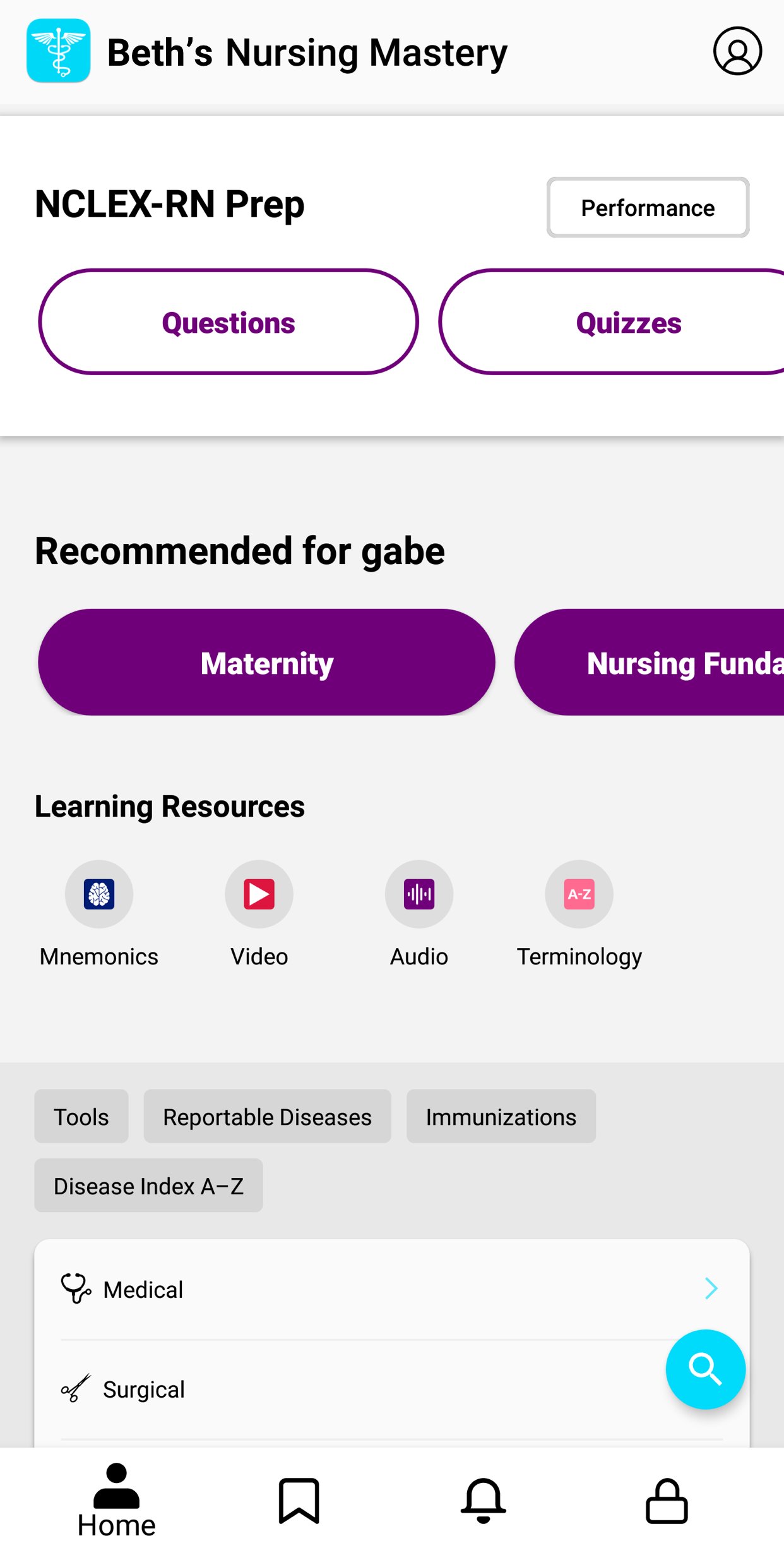Tap the floating search button
The height and width of the screenshot is (1555, 784).
tap(705, 1369)
